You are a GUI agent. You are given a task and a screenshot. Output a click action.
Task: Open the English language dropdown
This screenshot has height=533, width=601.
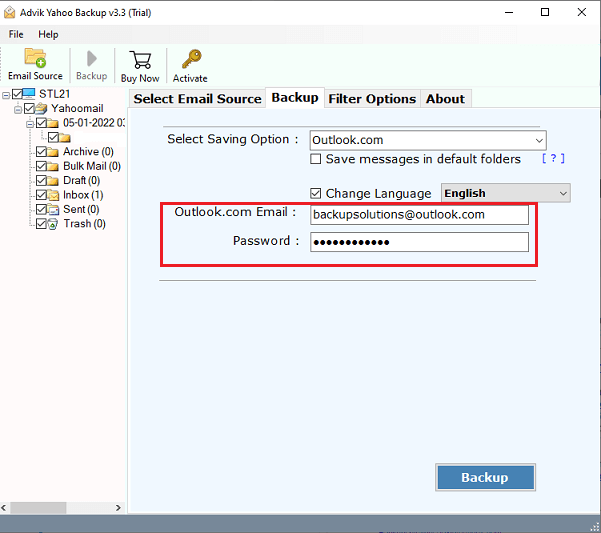[x=506, y=193]
